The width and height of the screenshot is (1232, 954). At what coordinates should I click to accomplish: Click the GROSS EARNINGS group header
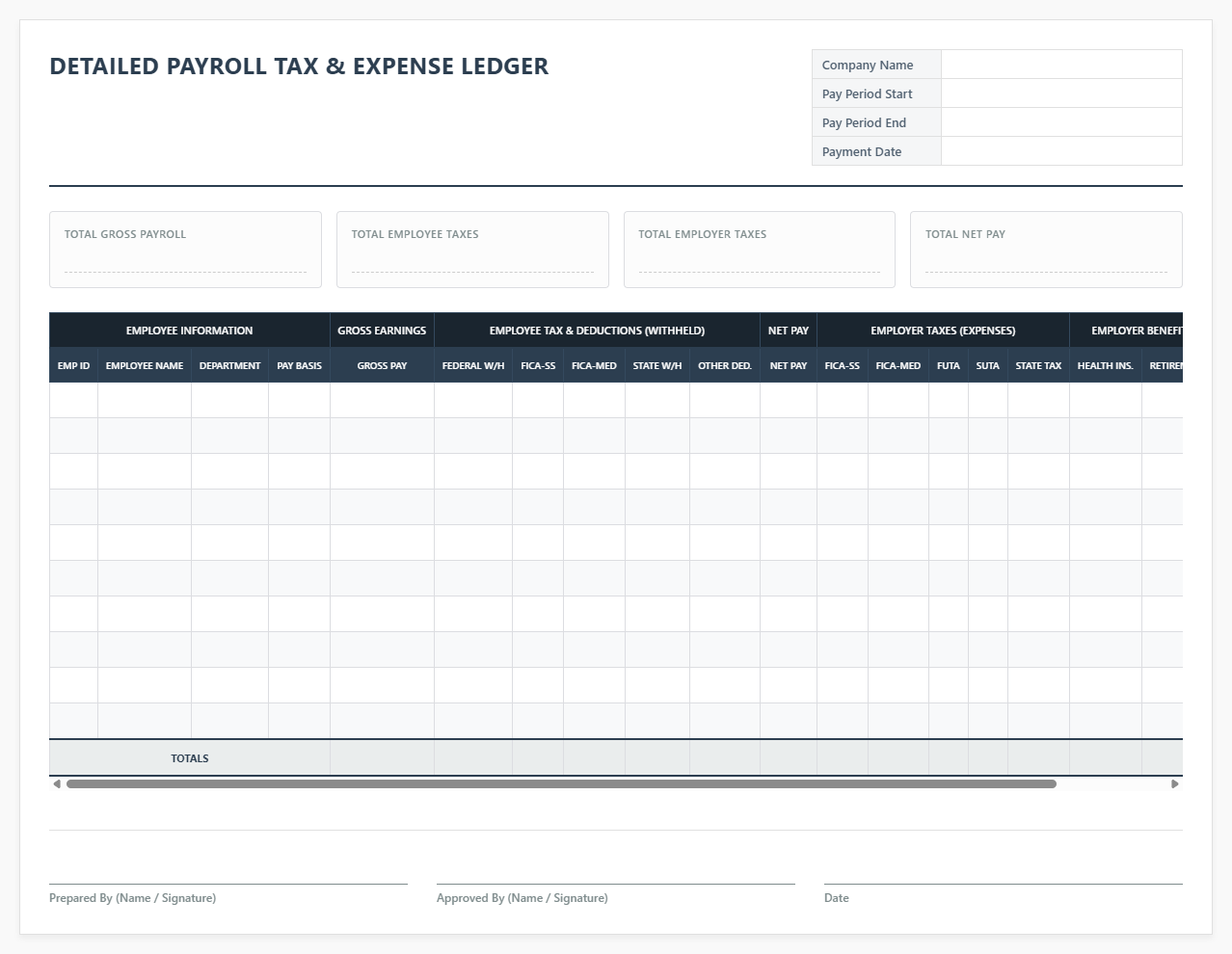382,331
